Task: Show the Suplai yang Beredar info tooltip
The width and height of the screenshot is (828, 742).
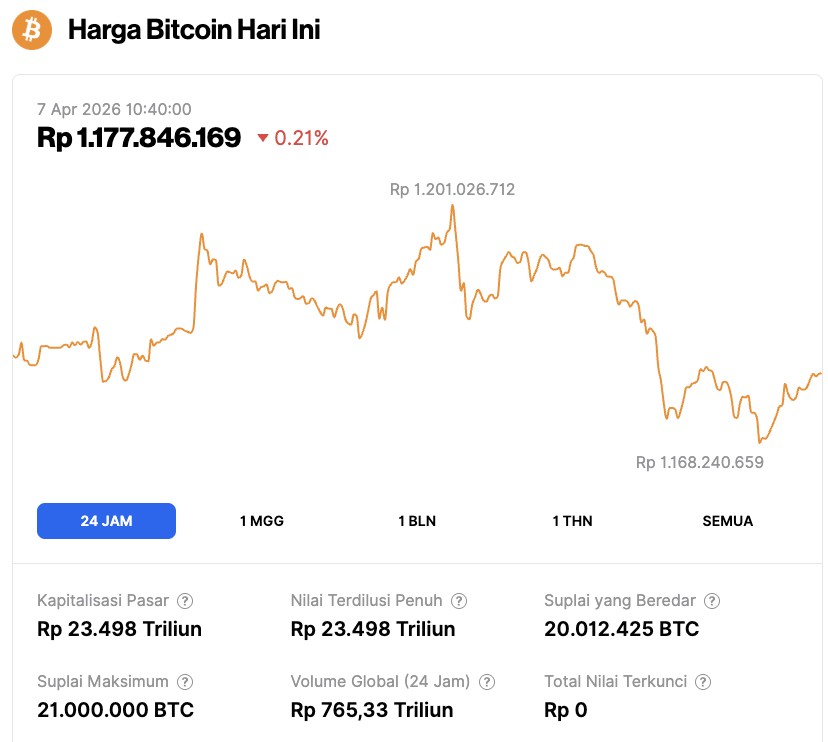Action: [712, 601]
